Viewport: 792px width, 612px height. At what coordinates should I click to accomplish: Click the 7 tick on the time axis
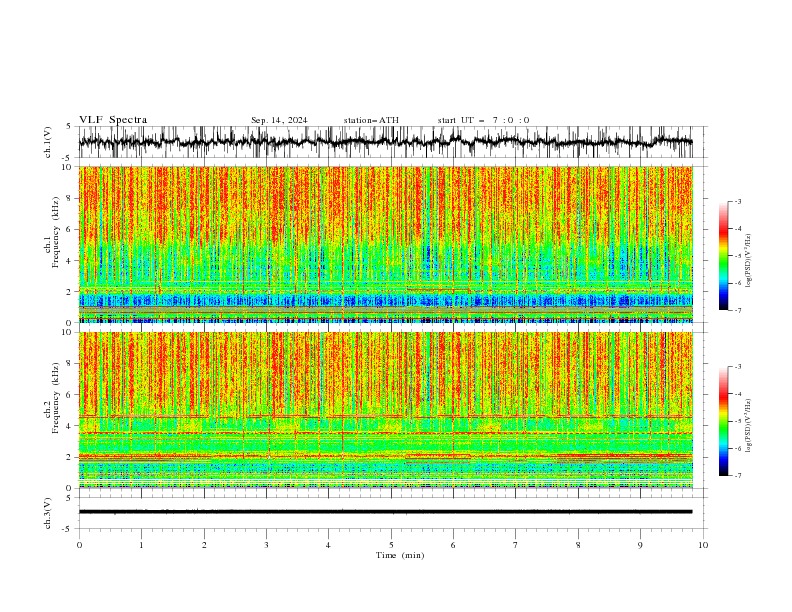click(x=516, y=545)
